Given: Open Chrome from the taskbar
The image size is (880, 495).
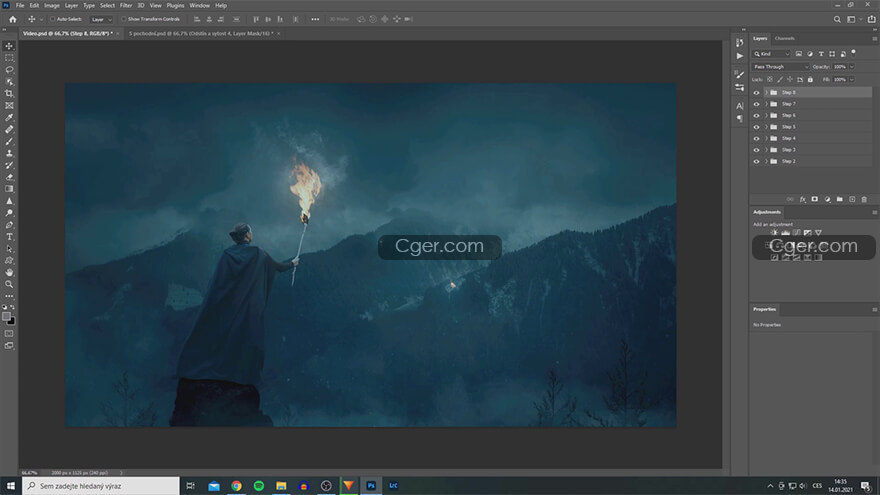Looking at the screenshot, I should point(236,485).
